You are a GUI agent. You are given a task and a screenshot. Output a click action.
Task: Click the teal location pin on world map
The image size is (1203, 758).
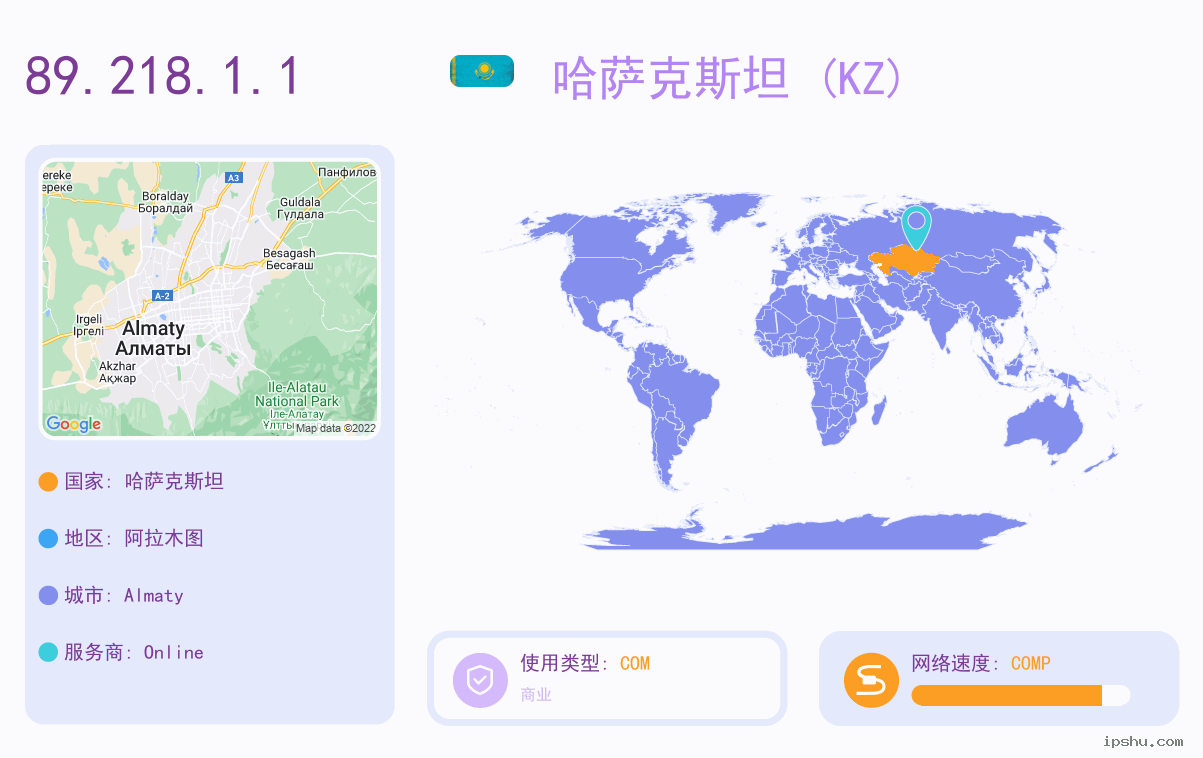point(915,227)
